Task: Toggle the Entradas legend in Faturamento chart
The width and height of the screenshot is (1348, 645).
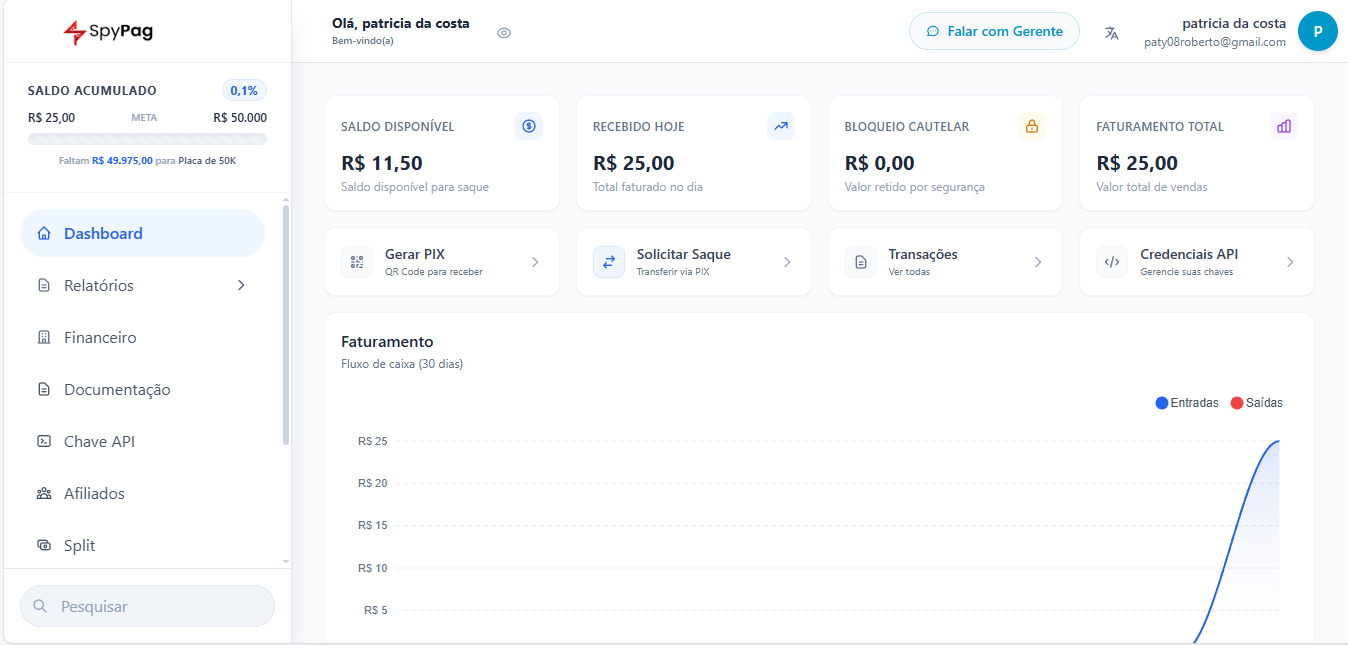Action: 1186,402
